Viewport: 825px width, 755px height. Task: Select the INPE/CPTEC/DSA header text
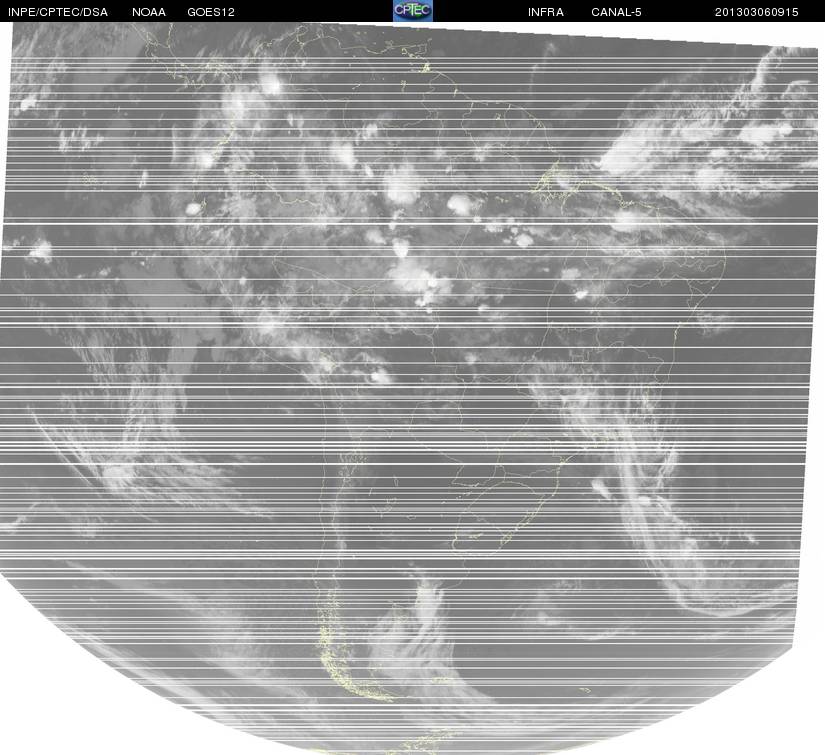tap(58, 12)
